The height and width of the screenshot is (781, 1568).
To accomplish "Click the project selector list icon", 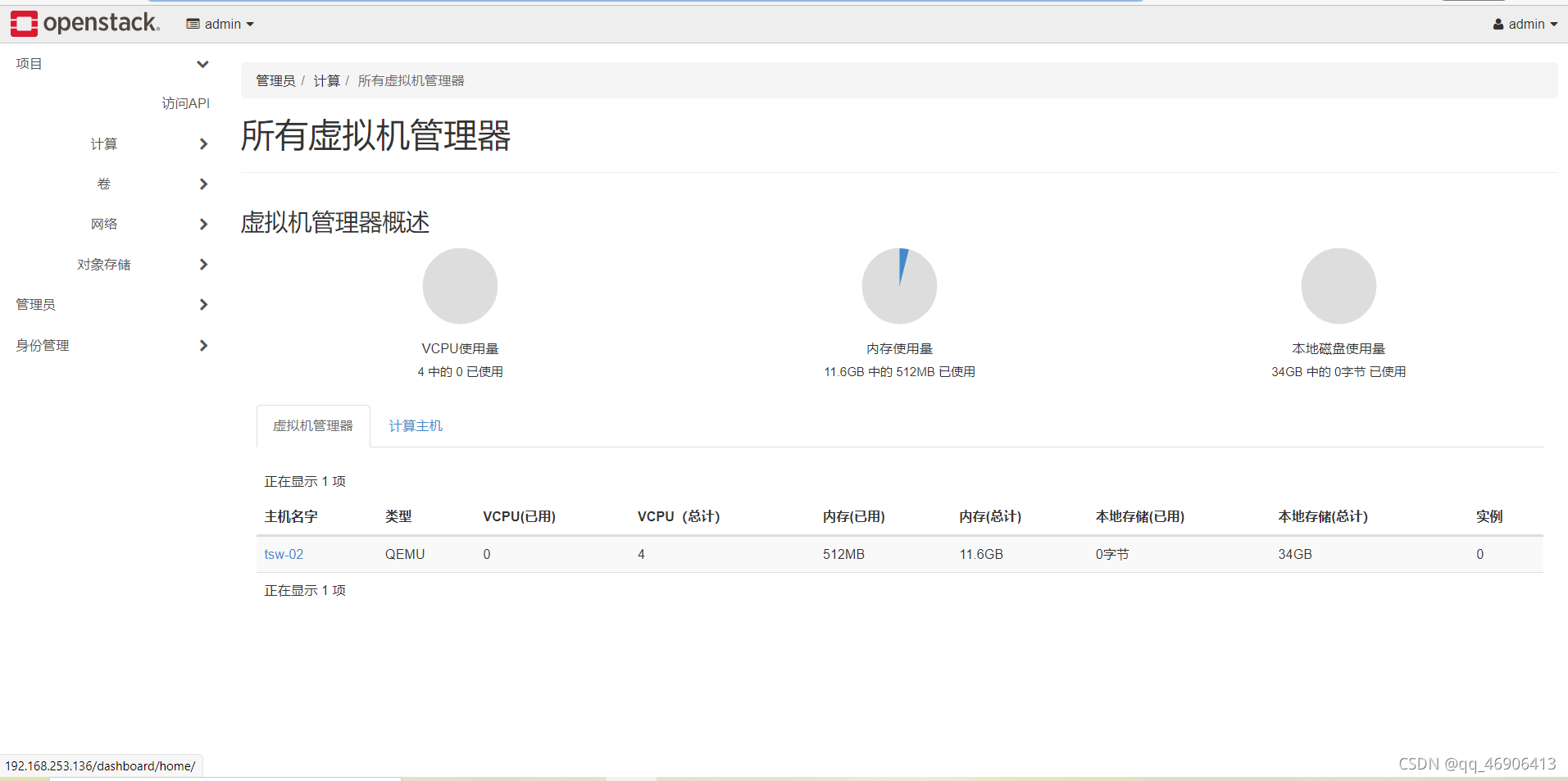I will coord(192,24).
